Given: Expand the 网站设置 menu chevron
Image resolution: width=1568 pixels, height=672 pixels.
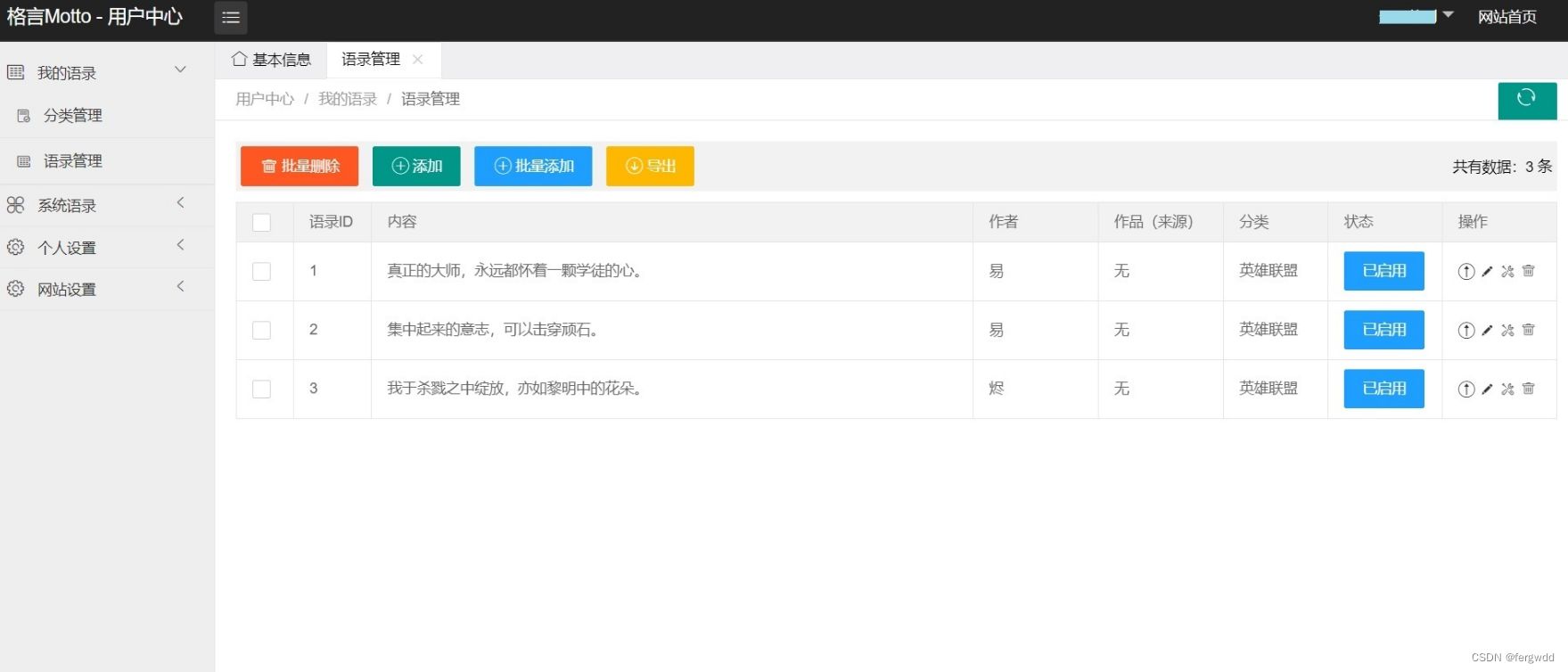Looking at the screenshot, I should 180,286.
